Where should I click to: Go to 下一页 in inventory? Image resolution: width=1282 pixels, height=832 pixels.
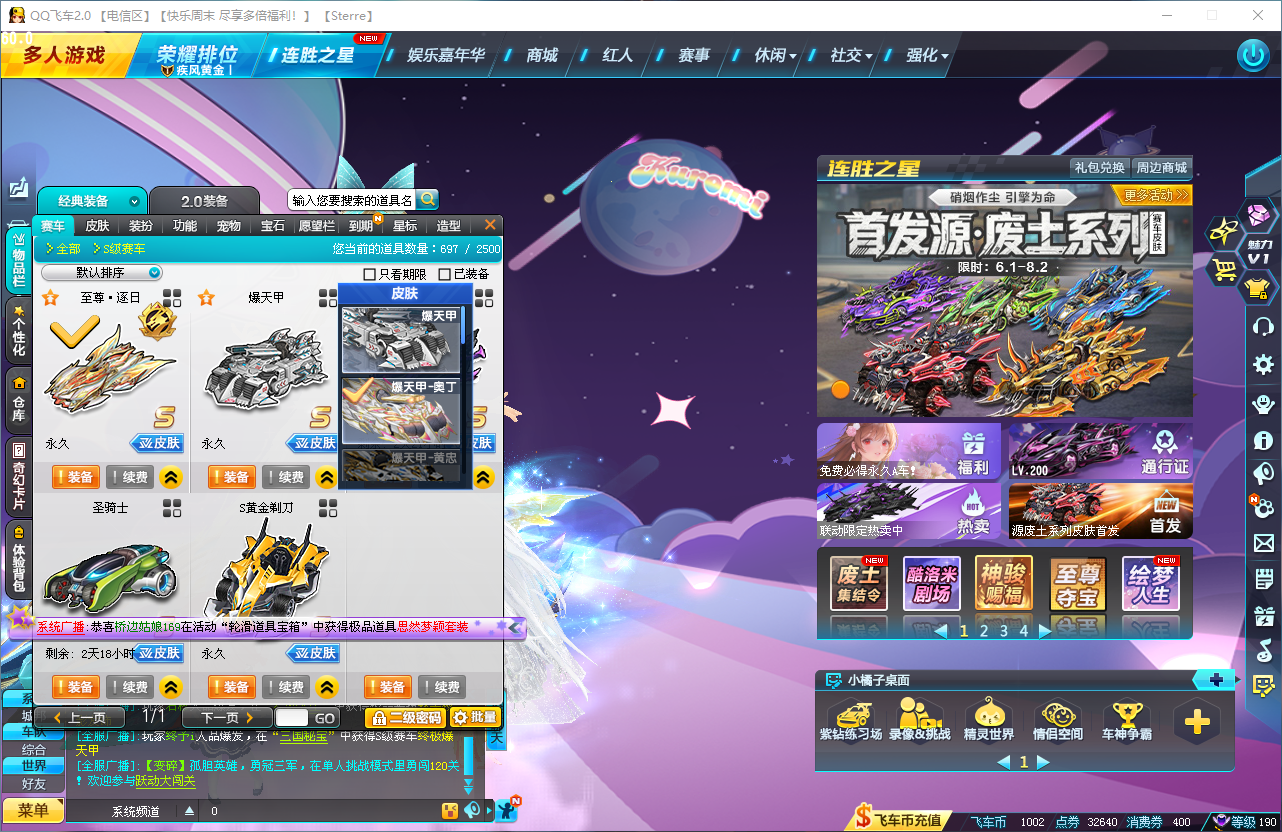tap(227, 718)
